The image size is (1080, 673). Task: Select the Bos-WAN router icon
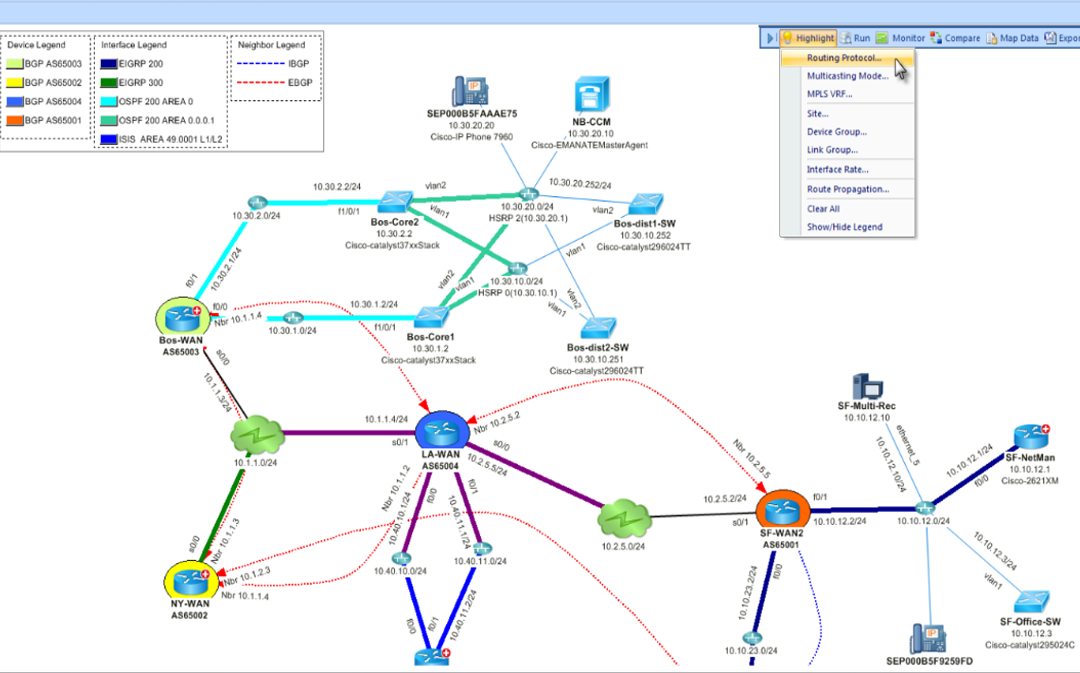point(183,318)
